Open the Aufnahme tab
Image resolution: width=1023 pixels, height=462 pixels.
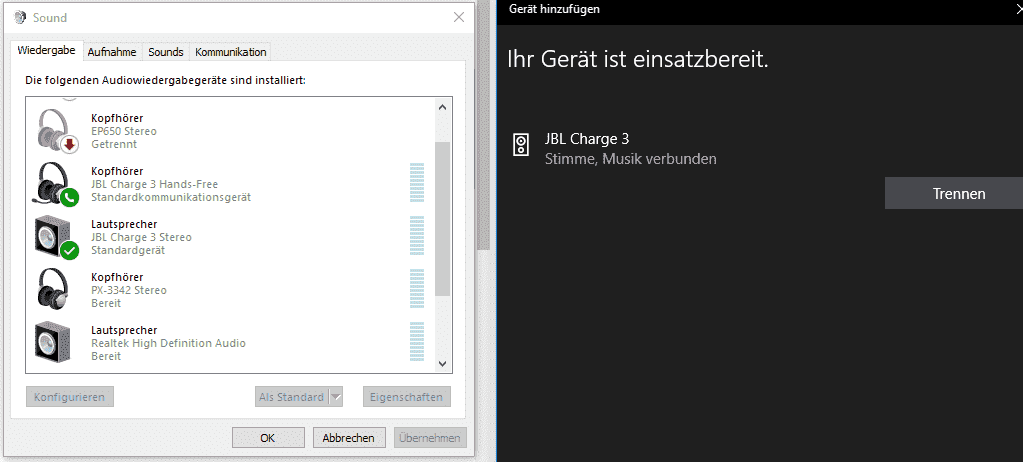pos(112,52)
